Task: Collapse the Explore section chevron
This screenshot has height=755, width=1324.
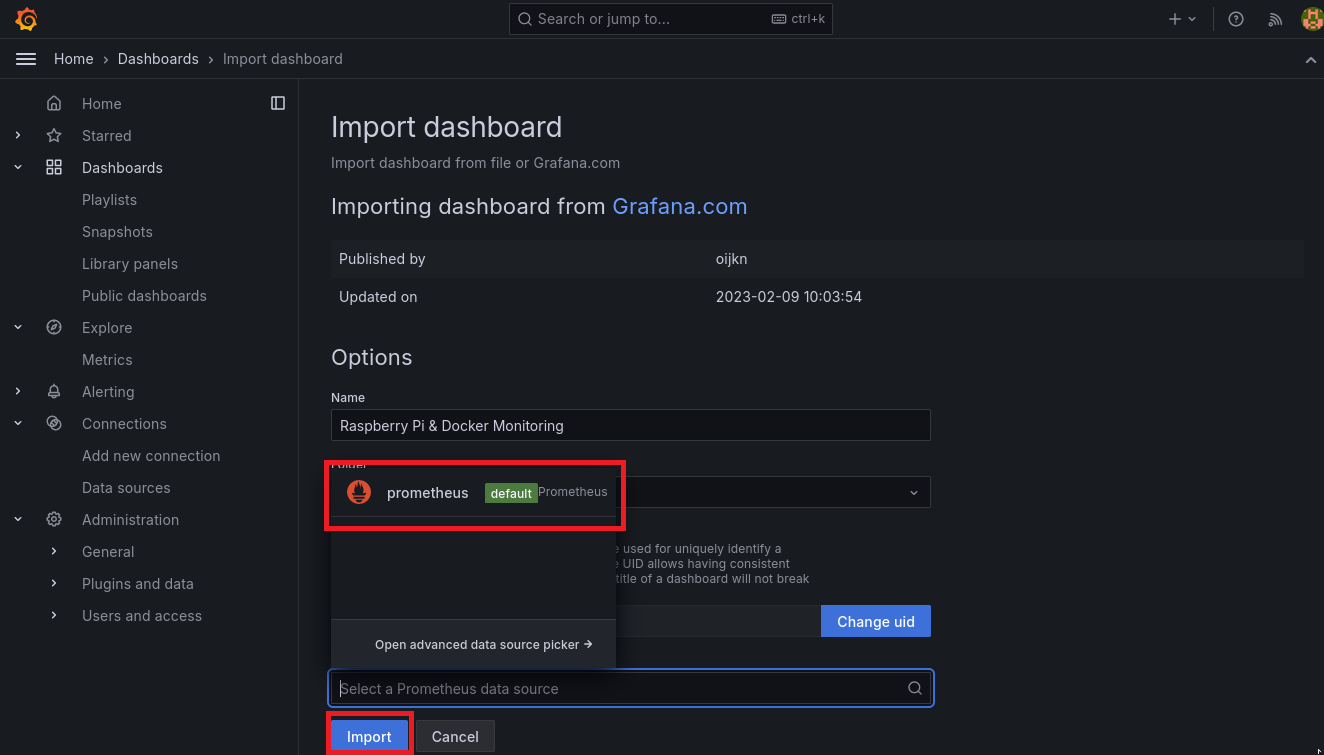Action: tap(18, 328)
